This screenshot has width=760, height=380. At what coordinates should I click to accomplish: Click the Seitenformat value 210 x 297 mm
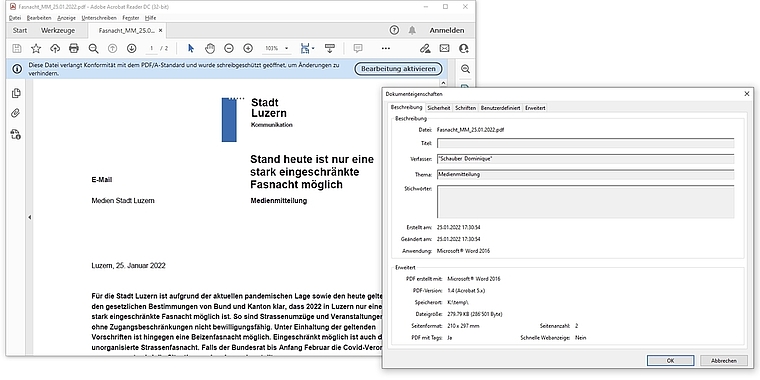(x=463, y=326)
